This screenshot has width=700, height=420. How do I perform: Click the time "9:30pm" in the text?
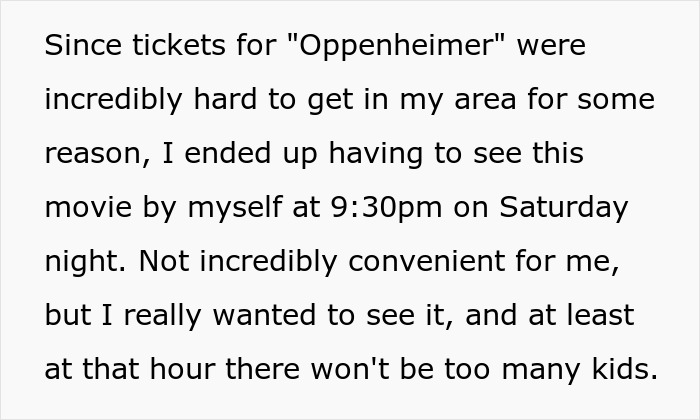(x=386, y=208)
